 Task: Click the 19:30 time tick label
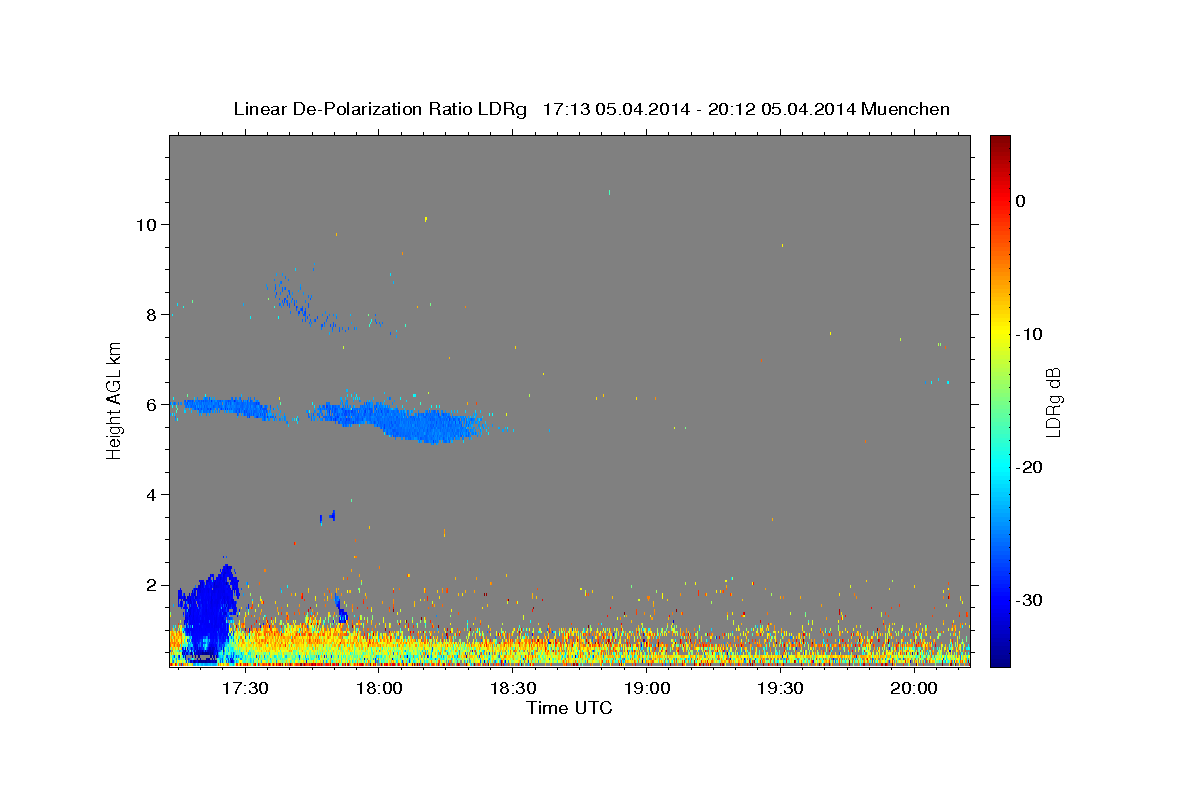[x=781, y=688]
